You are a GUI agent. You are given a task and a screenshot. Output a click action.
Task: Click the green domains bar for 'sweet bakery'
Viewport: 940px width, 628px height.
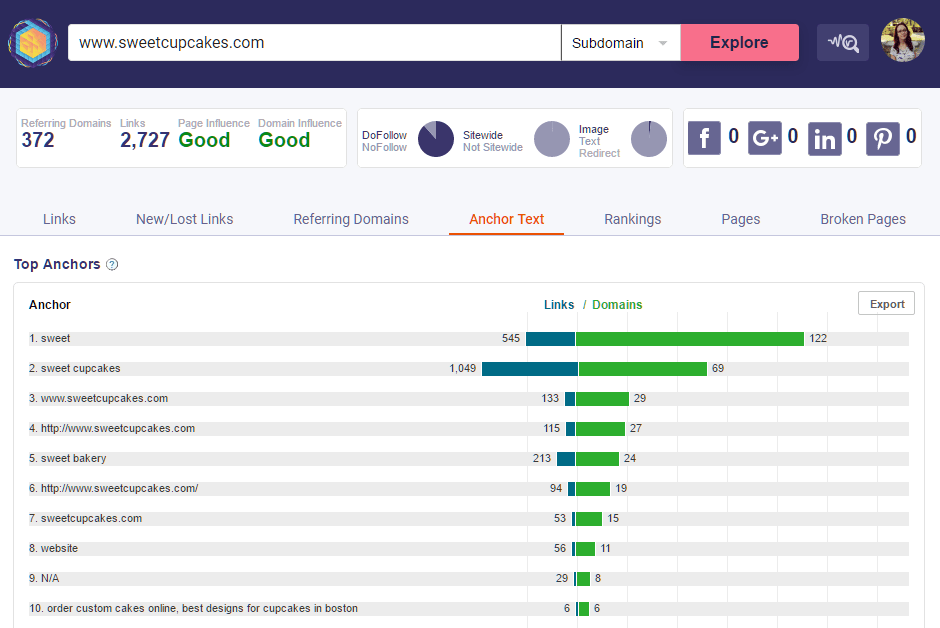click(597, 459)
